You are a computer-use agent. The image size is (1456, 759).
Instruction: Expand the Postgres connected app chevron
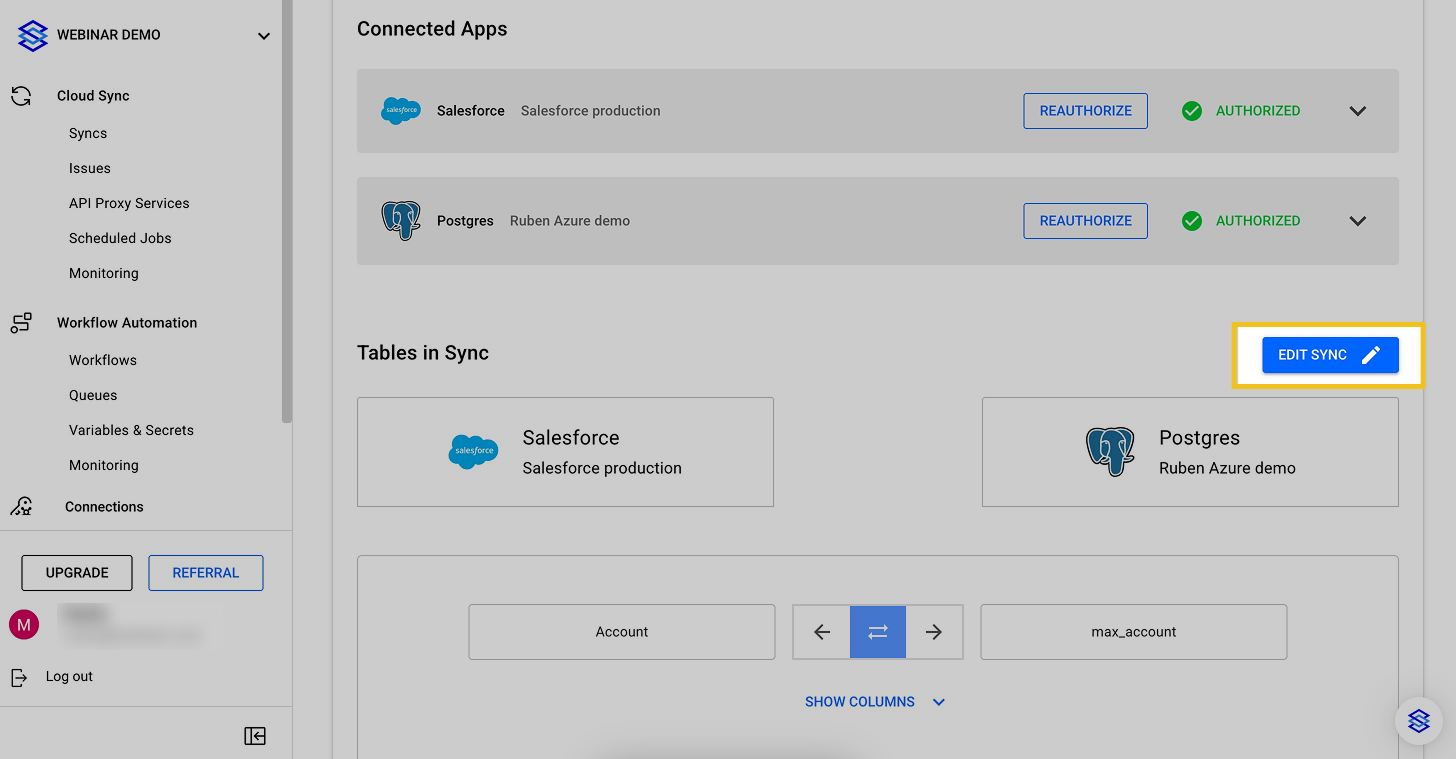1357,221
